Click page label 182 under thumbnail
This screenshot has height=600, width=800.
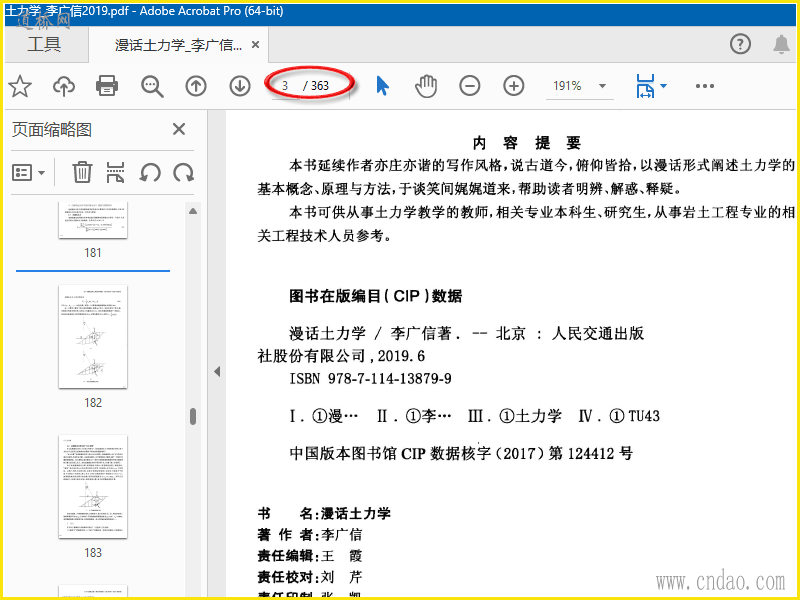pyautogui.click(x=93, y=403)
